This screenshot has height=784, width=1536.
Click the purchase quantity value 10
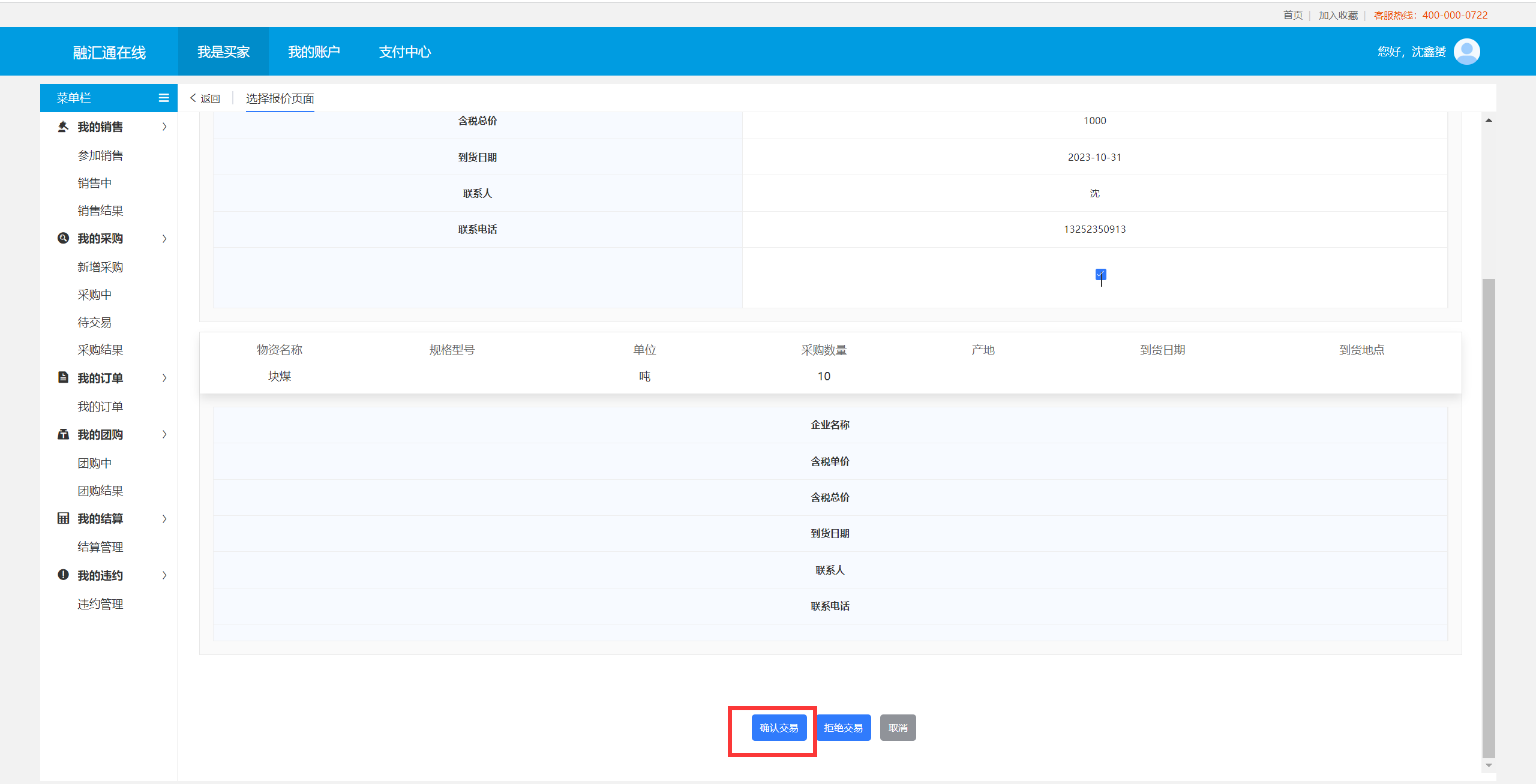tap(824, 376)
